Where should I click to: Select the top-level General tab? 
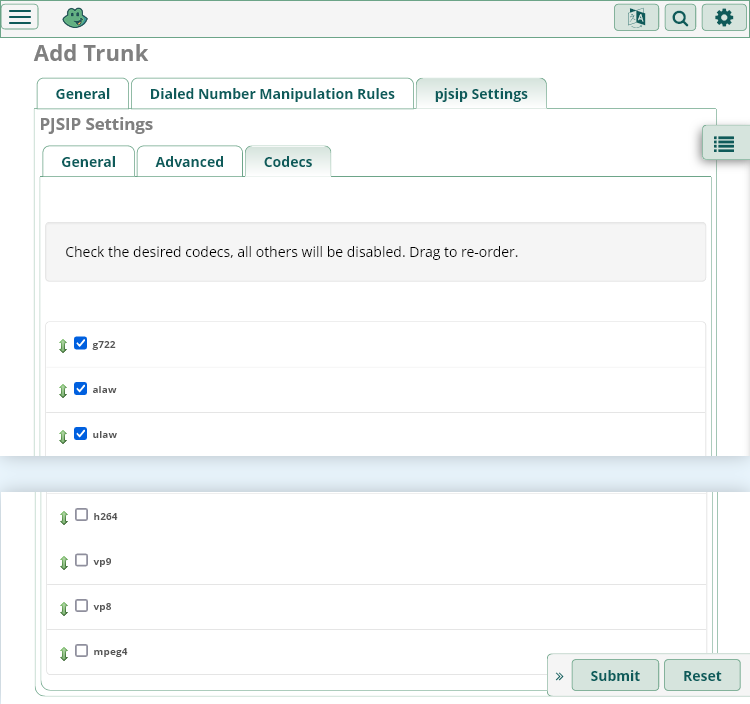click(83, 94)
